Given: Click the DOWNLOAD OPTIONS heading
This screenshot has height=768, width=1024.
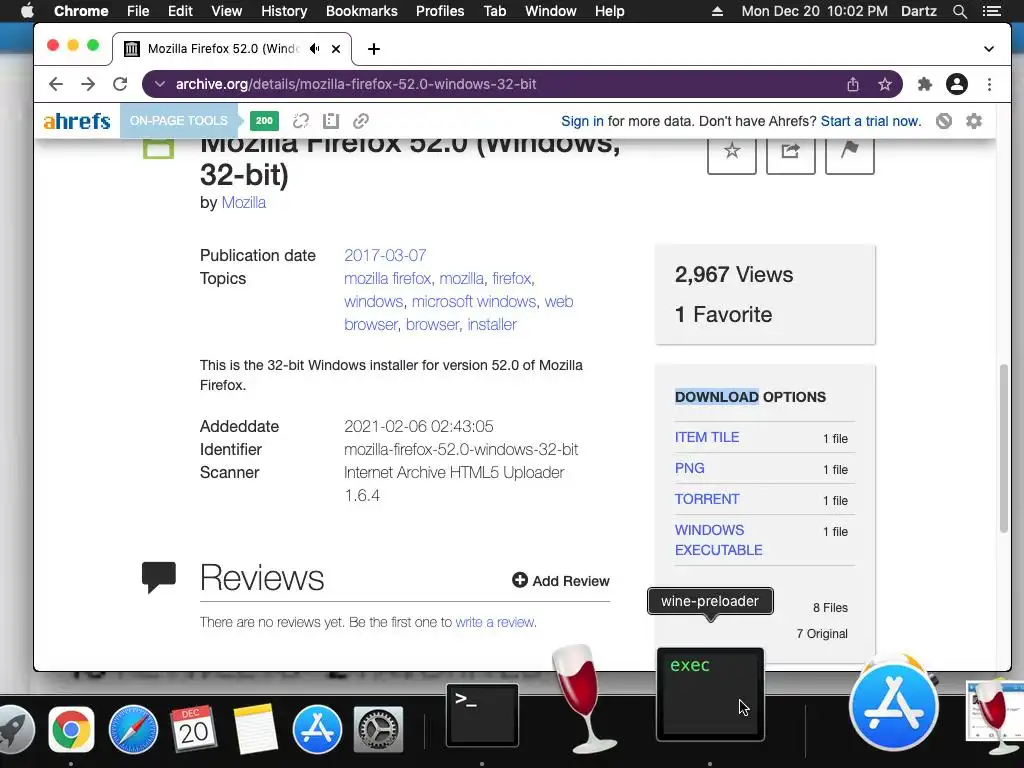Looking at the screenshot, I should click(750, 397).
